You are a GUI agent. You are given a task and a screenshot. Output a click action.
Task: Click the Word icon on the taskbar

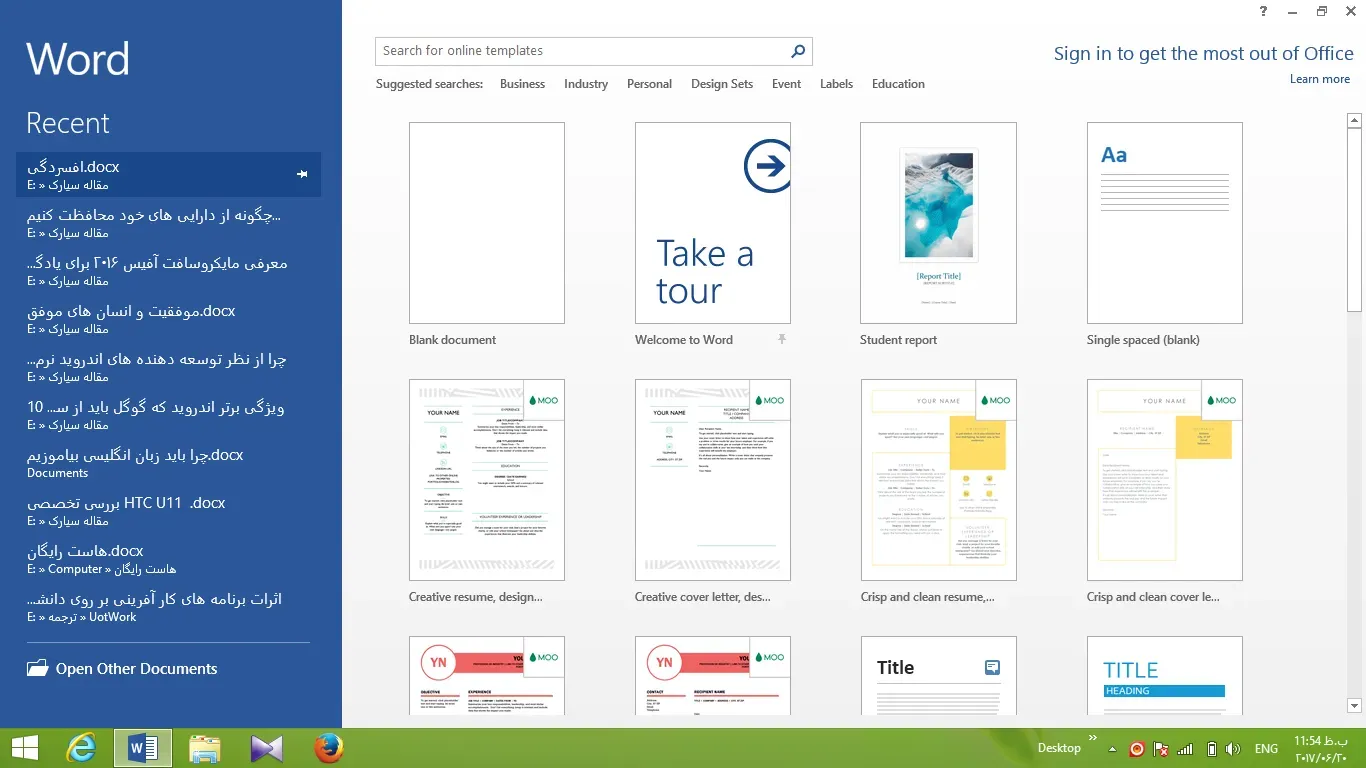coord(143,748)
